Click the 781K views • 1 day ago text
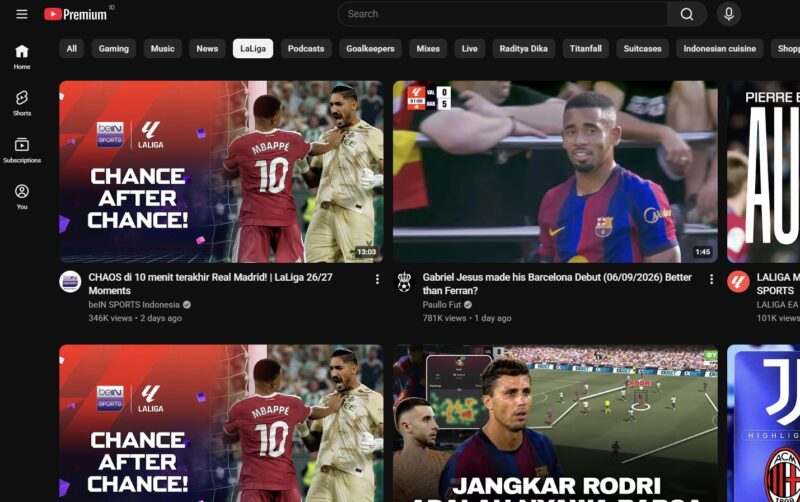This screenshot has height=502, width=800. (x=467, y=318)
